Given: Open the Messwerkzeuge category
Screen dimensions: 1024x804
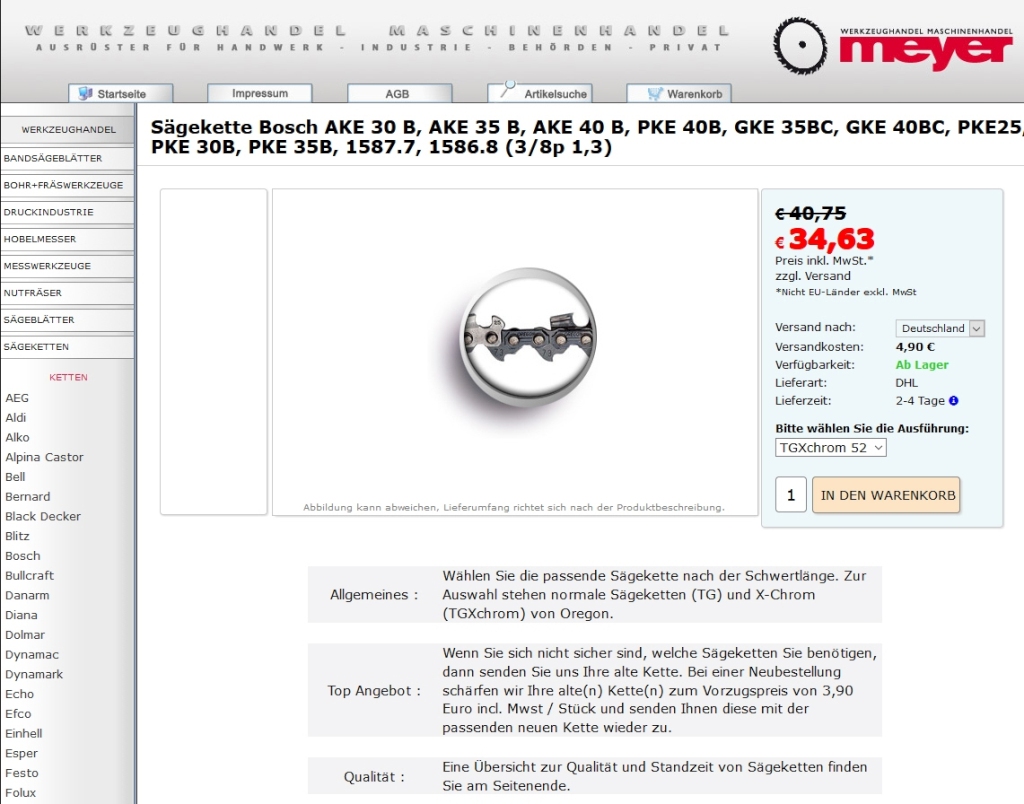Looking at the screenshot, I should click(x=68, y=266).
